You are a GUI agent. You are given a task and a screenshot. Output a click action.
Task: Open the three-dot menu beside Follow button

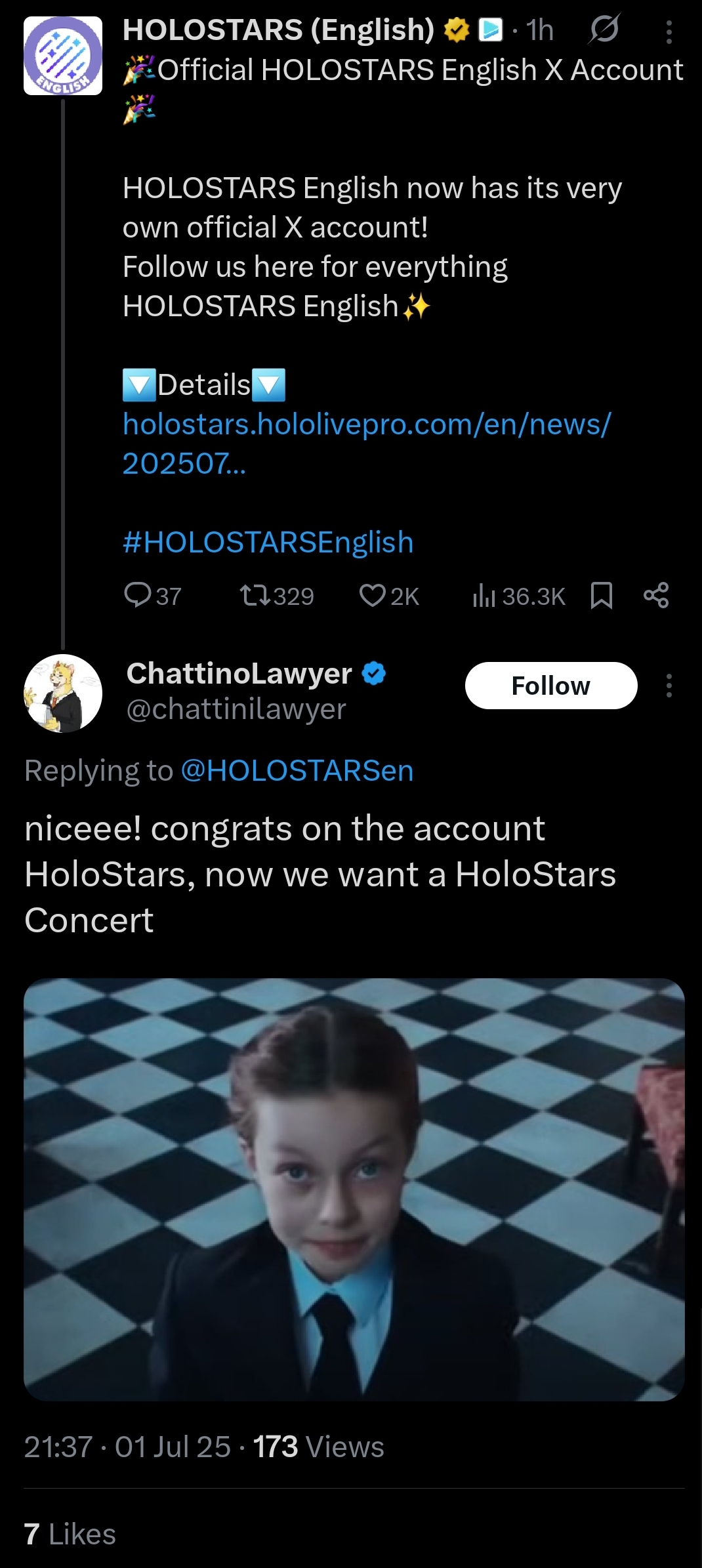pyautogui.click(x=669, y=686)
